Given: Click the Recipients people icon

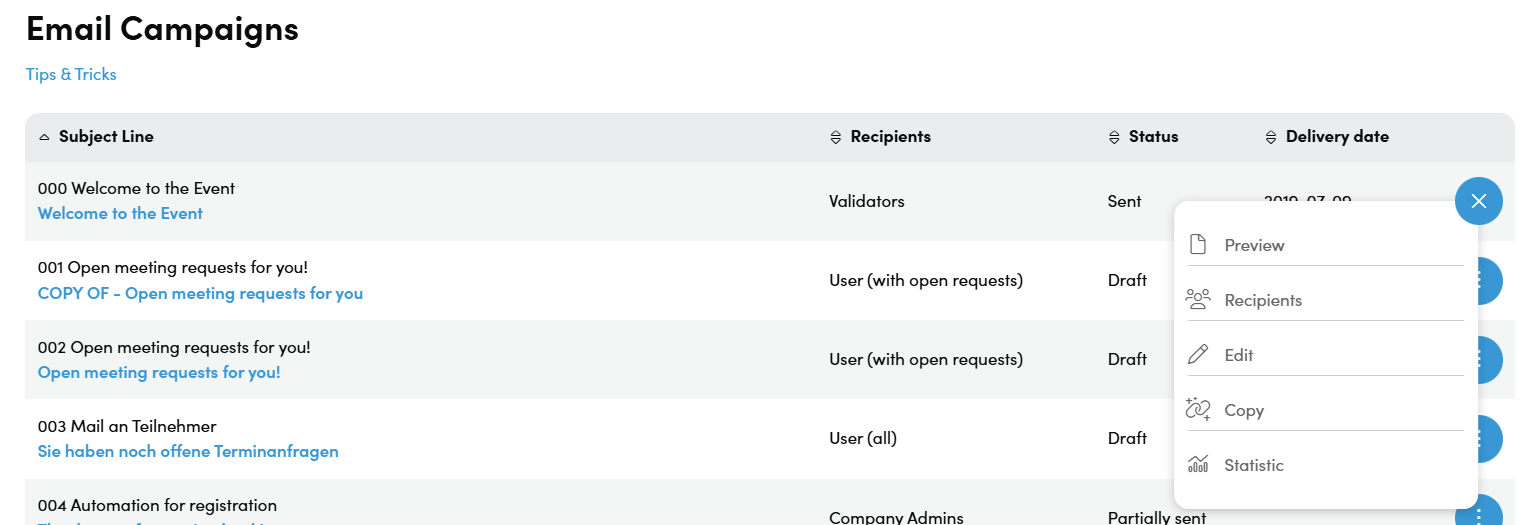Looking at the screenshot, I should coord(1198,299).
